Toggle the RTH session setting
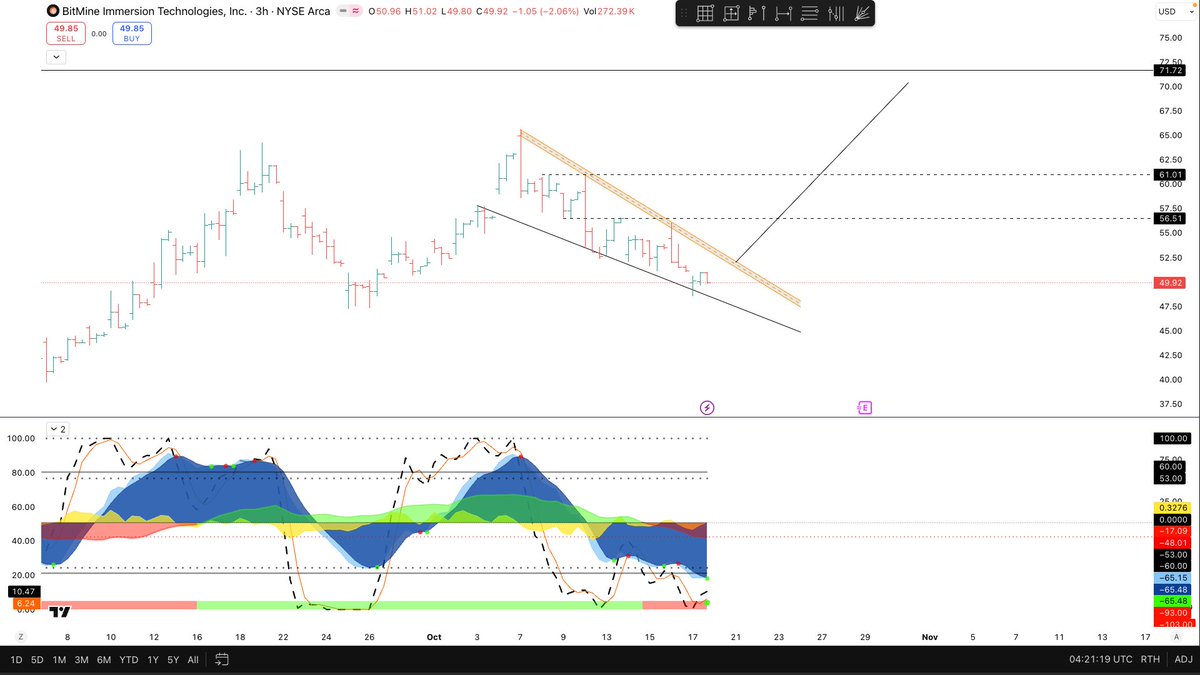Viewport: 1200px width, 675px height. click(x=1151, y=660)
